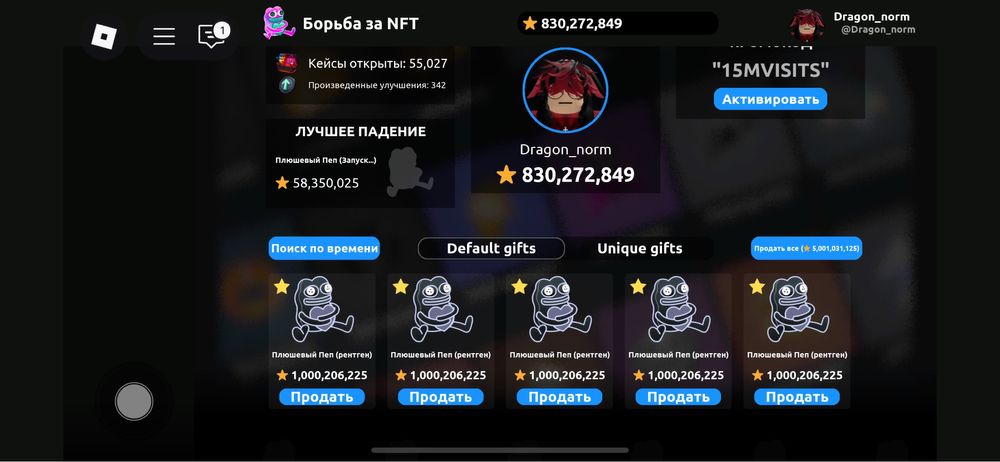Select the second Плюшевый Пеп gift image

click(x=443, y=309)
